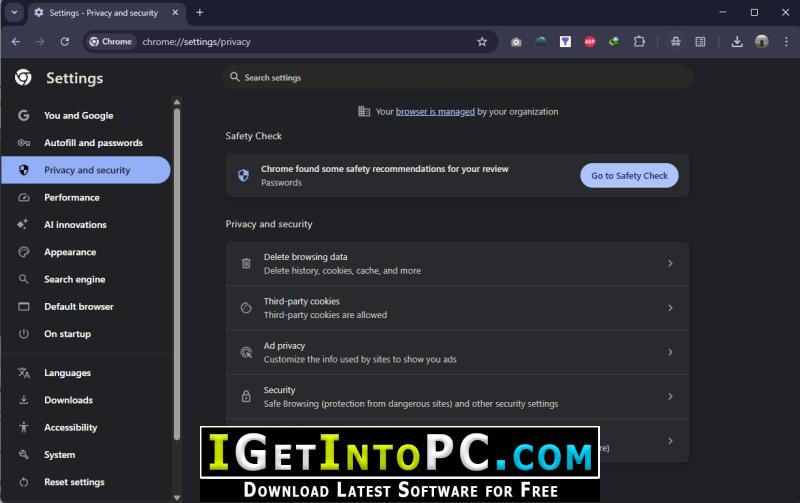Click the Ad privacy icon
Screen dimensions: 800x503
(x=246, y=352)
